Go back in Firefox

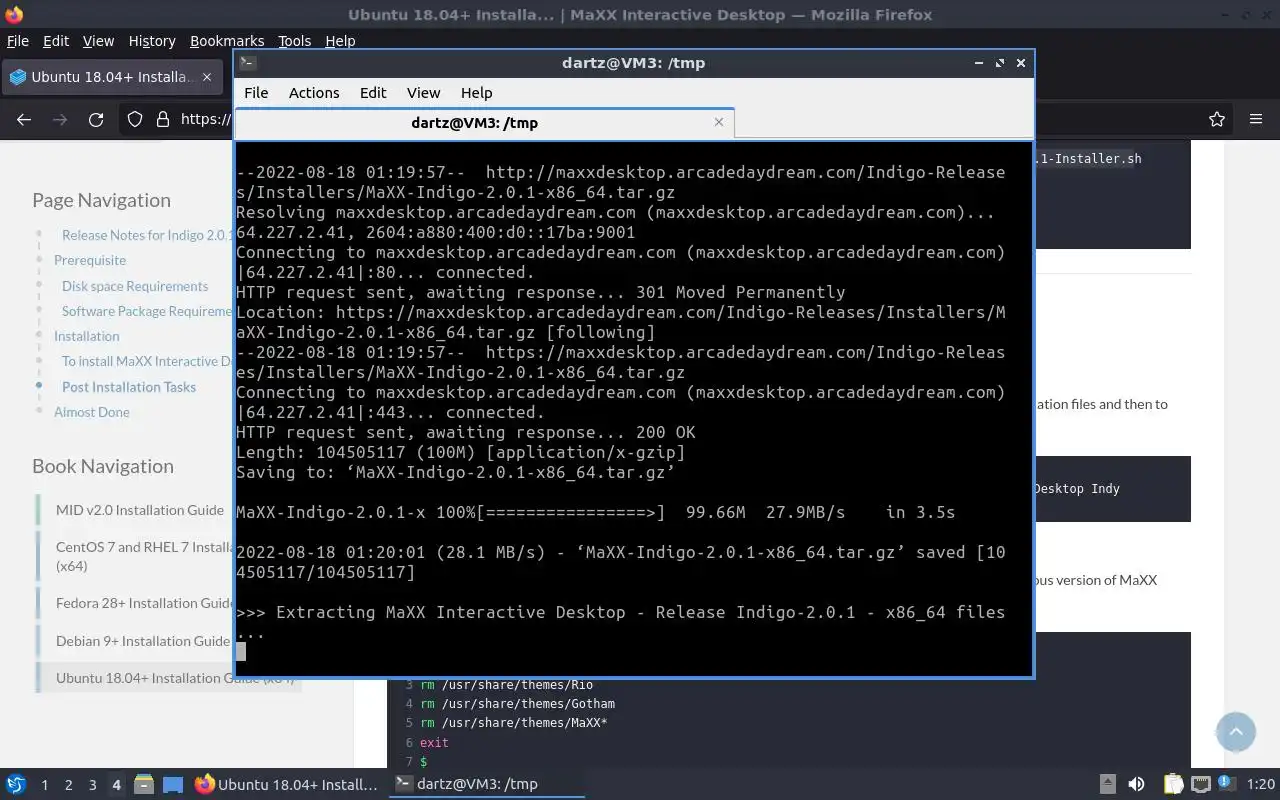[24, 119]
